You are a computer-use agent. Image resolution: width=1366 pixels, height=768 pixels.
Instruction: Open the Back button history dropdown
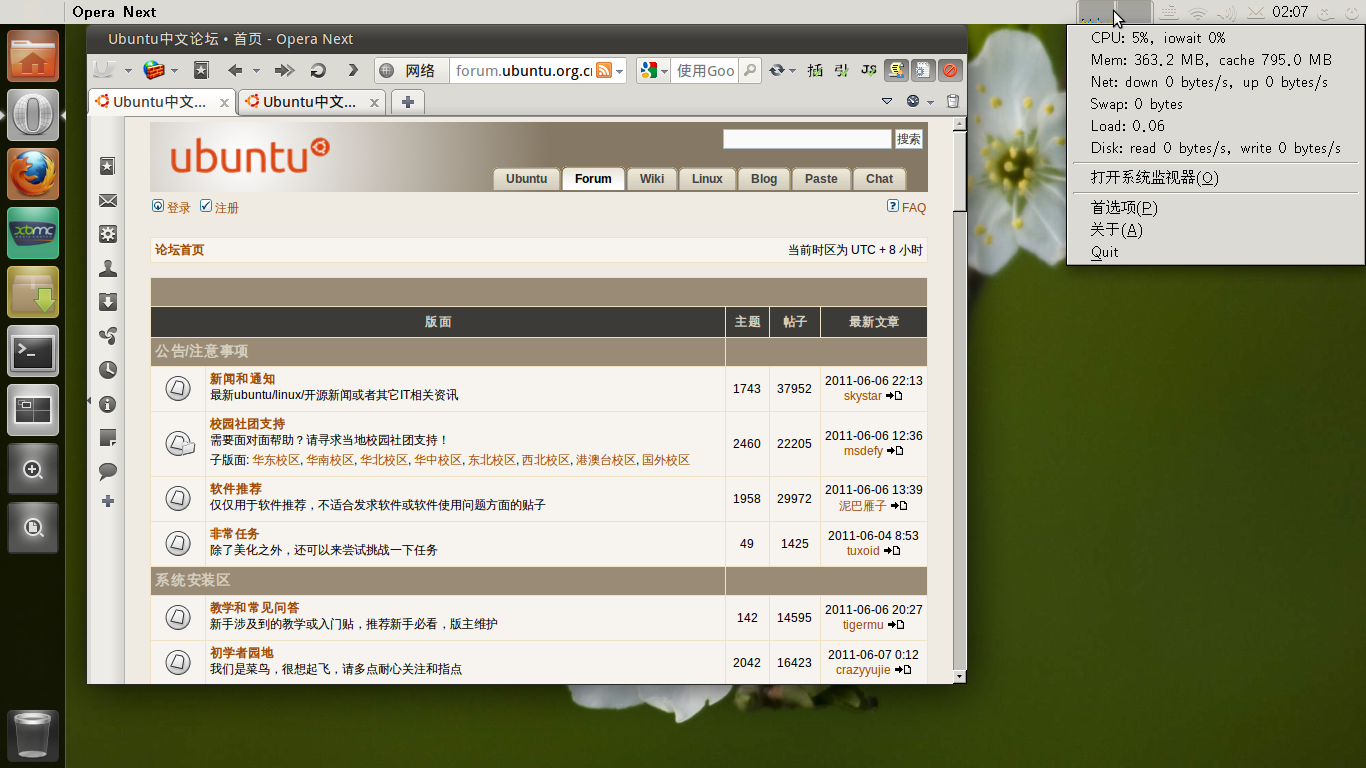pyautogui.click(x=256, y=71)
